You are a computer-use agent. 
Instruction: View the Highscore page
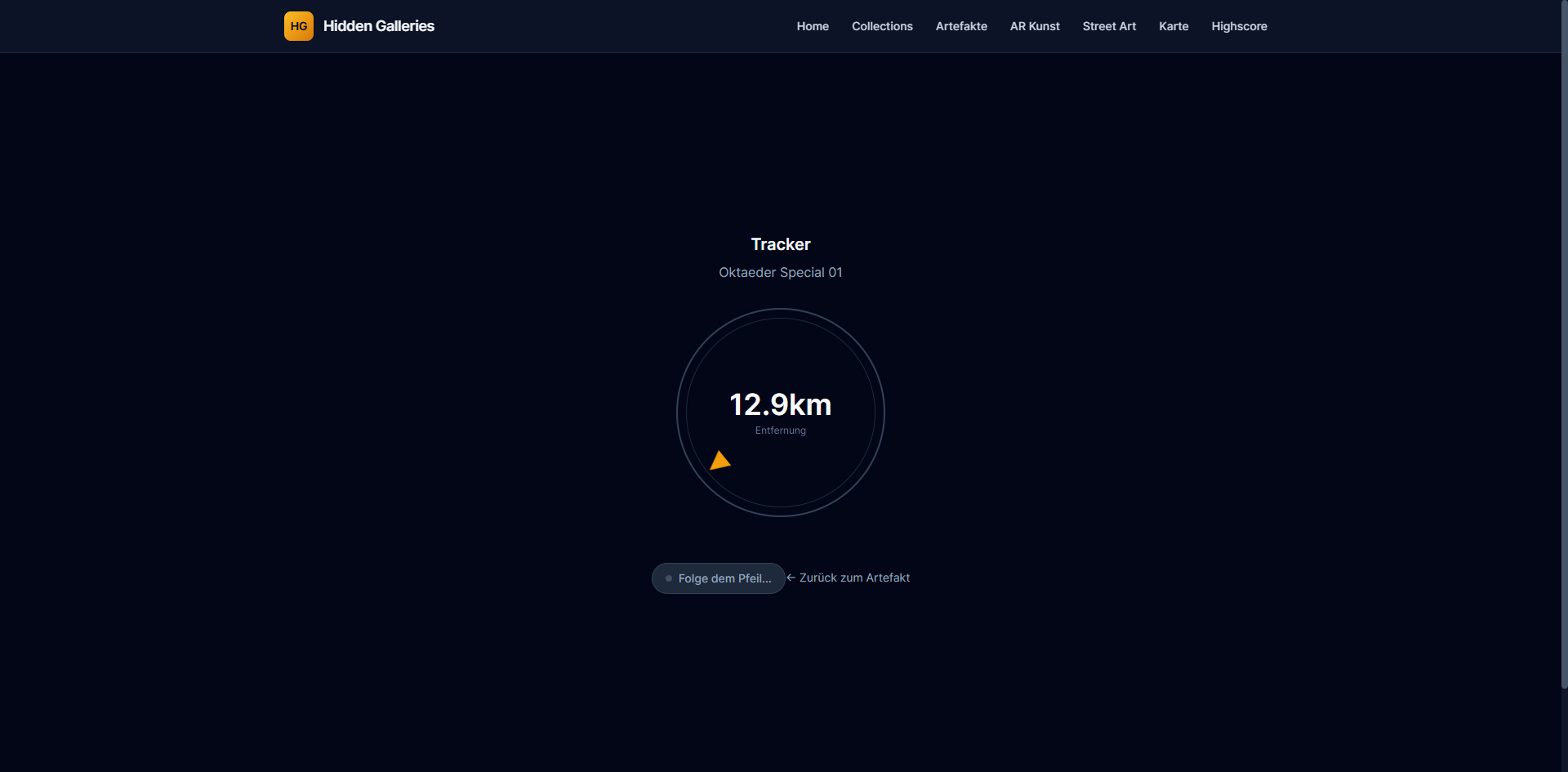(1239, 26)
